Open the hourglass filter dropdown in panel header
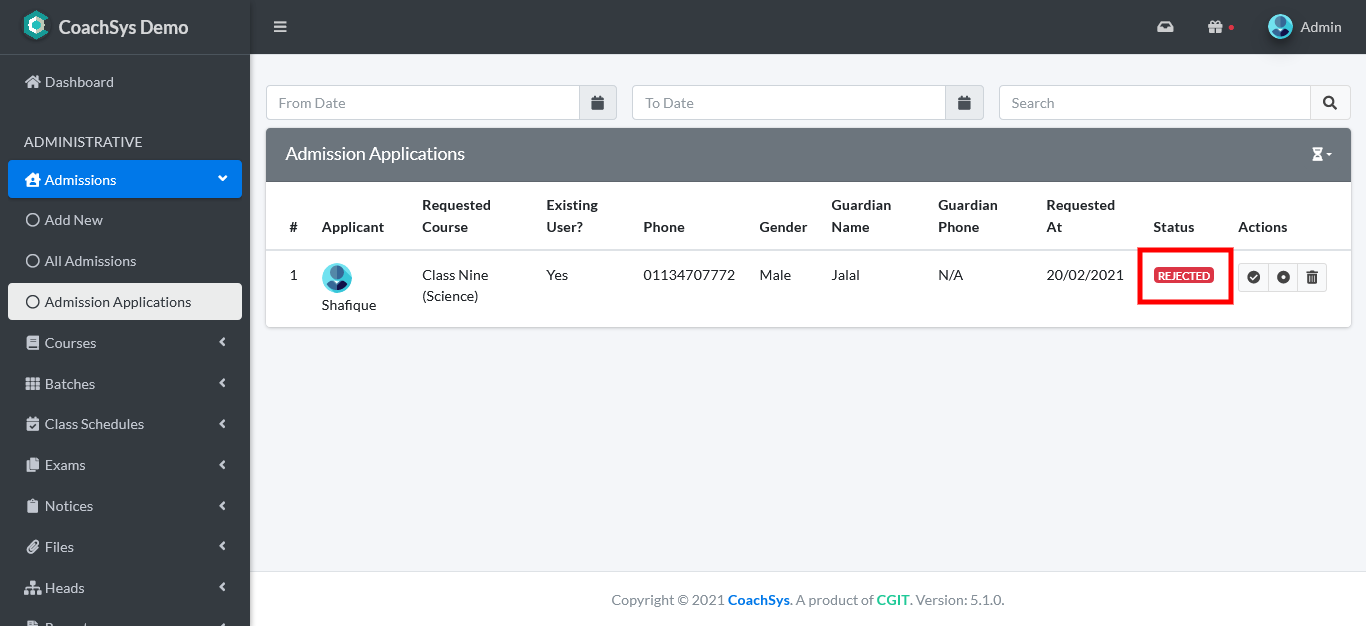1366x626 pixels. [x=1321, y=154]
